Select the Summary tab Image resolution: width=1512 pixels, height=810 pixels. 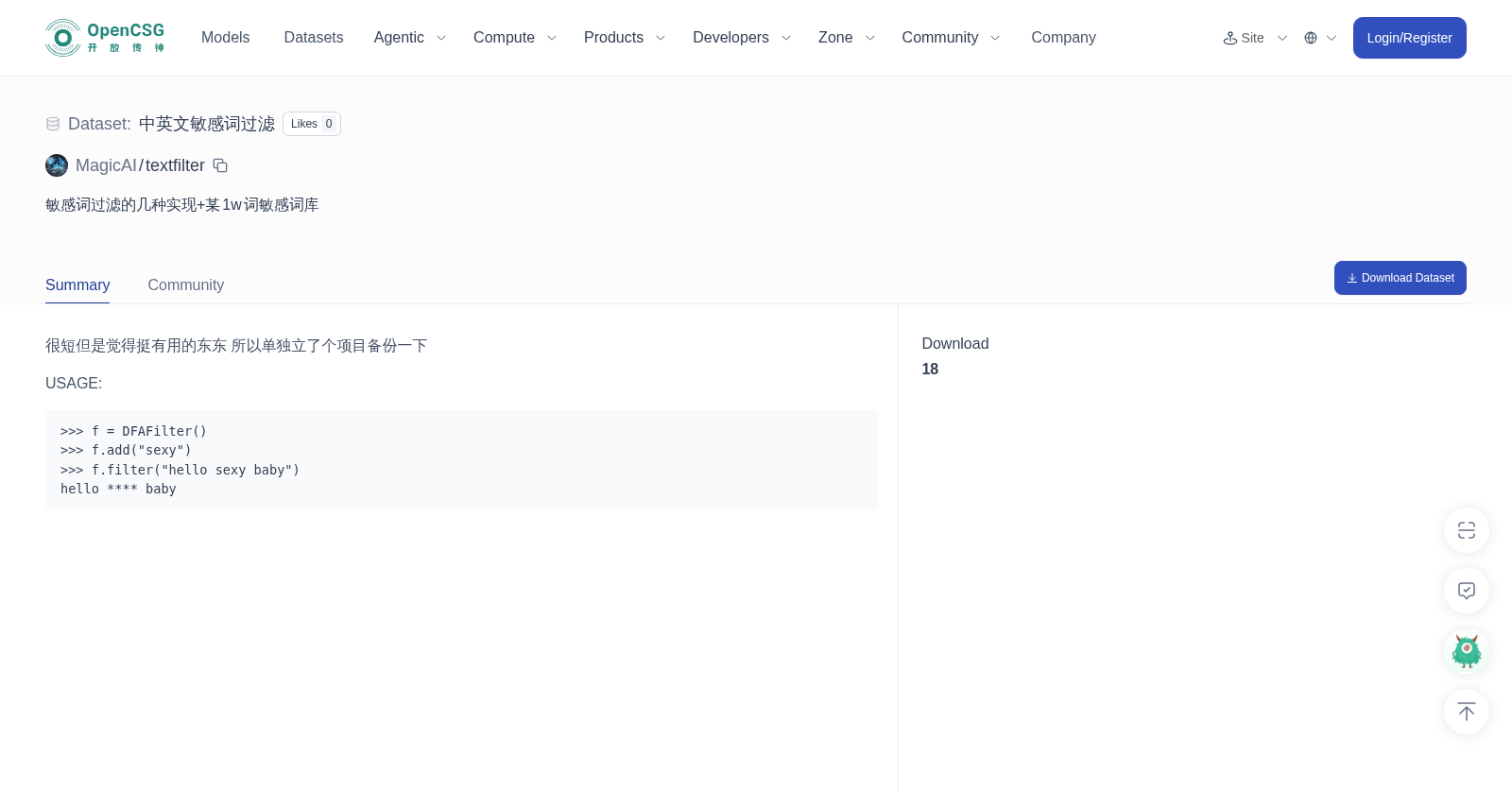pos(77,285)
